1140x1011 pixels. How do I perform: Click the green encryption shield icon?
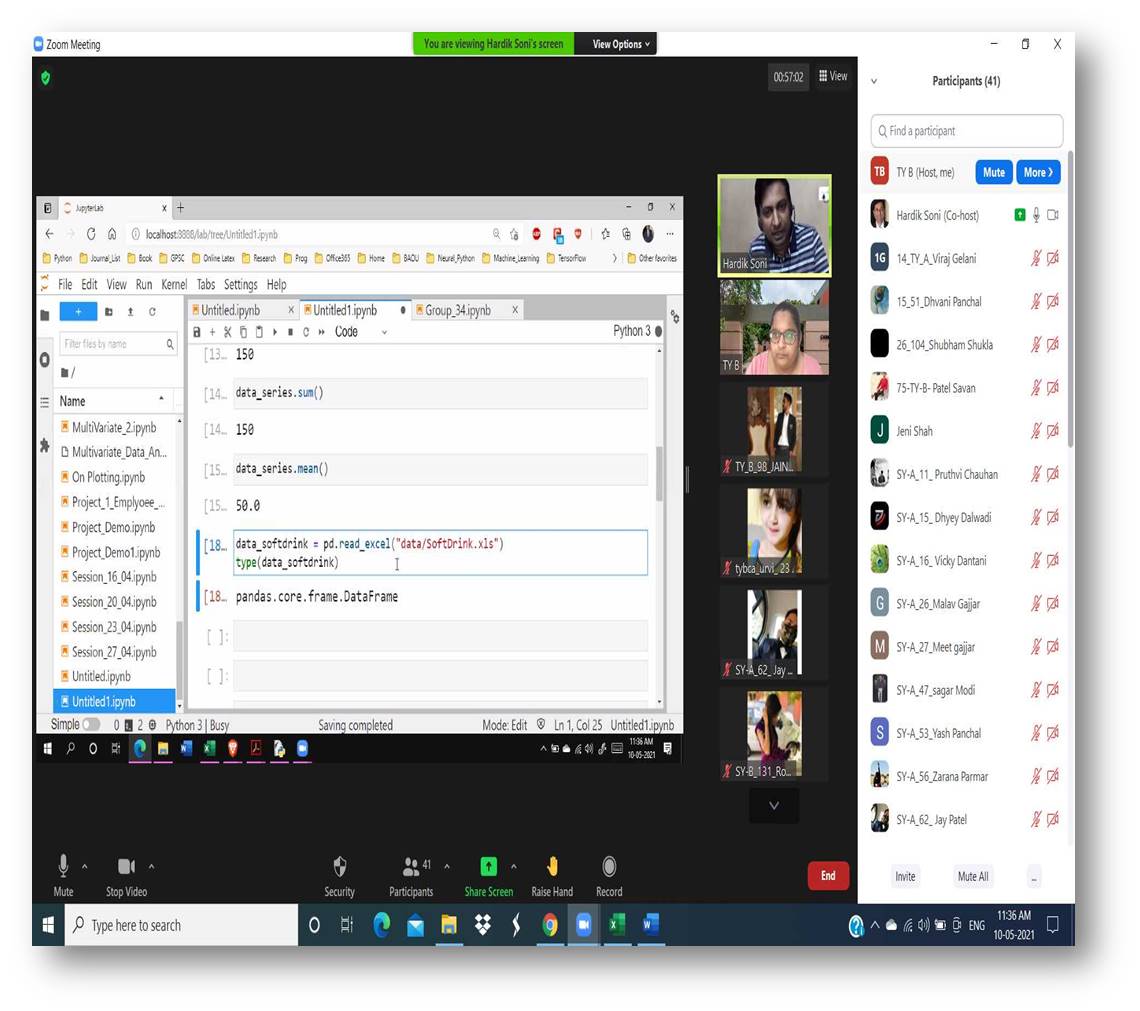pos(46,78)
